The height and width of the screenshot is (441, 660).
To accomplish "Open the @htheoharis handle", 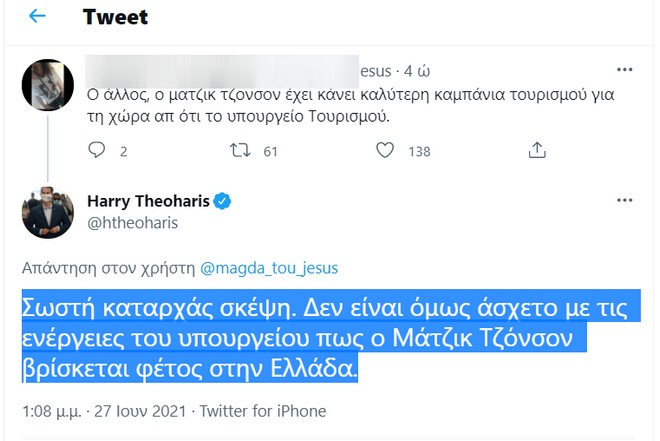I will click(132, 223).
